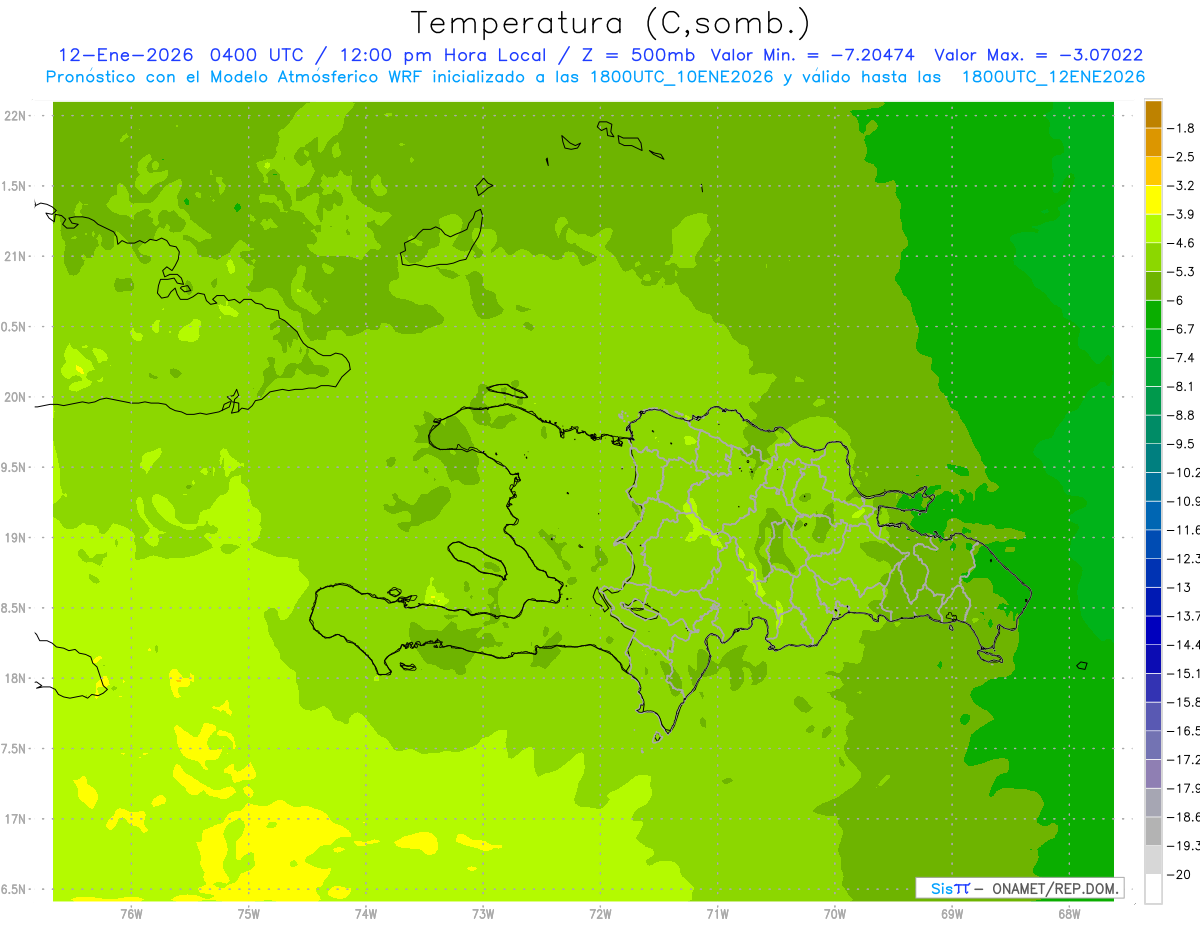The height and width of the screenshot is (927, 1200).
Task: Click "1800UTC_12ENE2026" valid-until time text
Action: point(1053,77)
